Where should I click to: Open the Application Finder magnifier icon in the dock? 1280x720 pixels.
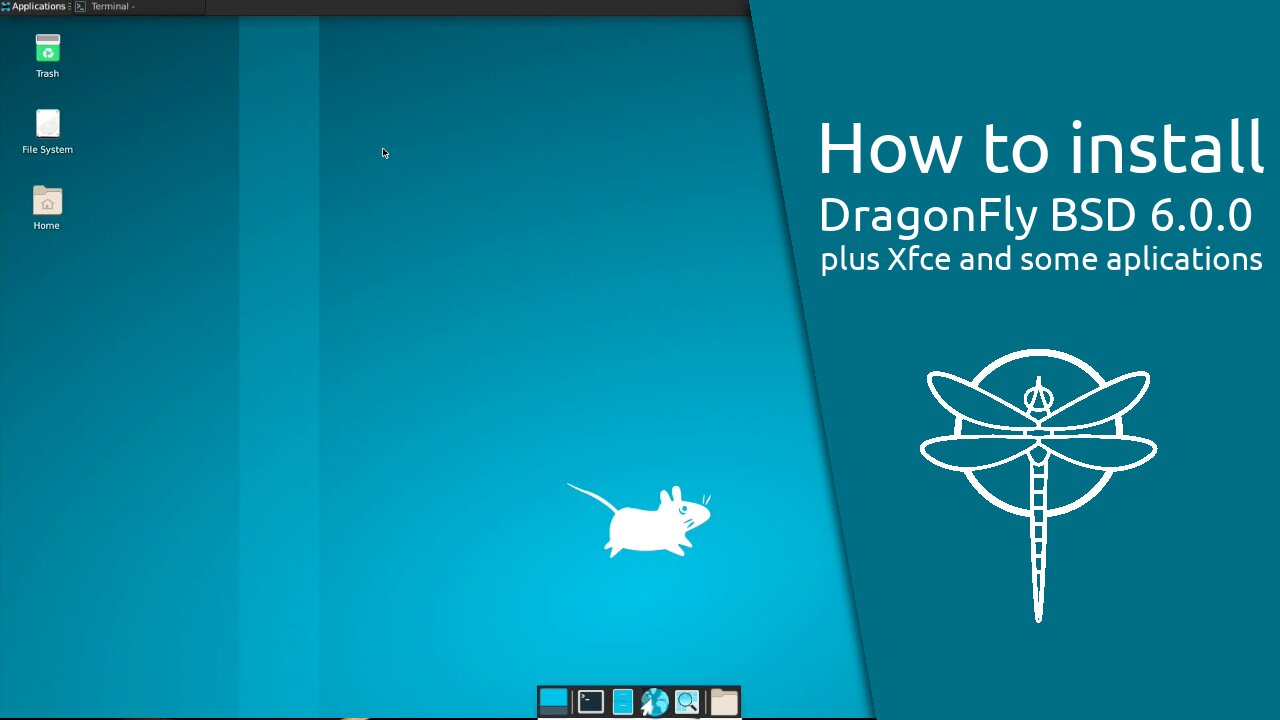coord(686,702)
